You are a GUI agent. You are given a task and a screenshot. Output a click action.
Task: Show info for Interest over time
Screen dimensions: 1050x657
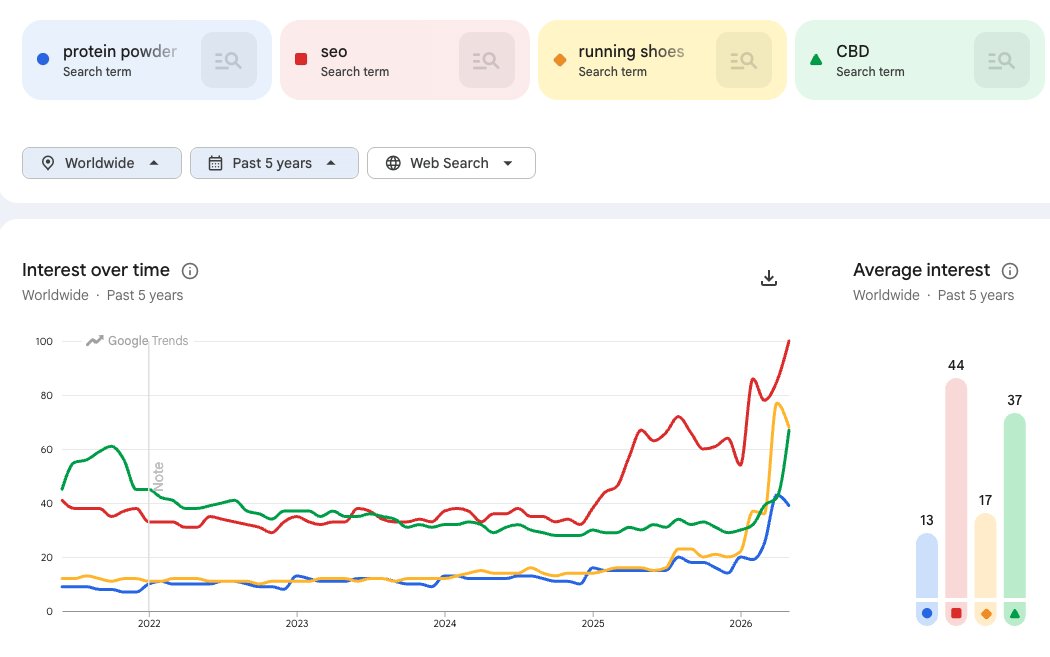coord(190,271)
